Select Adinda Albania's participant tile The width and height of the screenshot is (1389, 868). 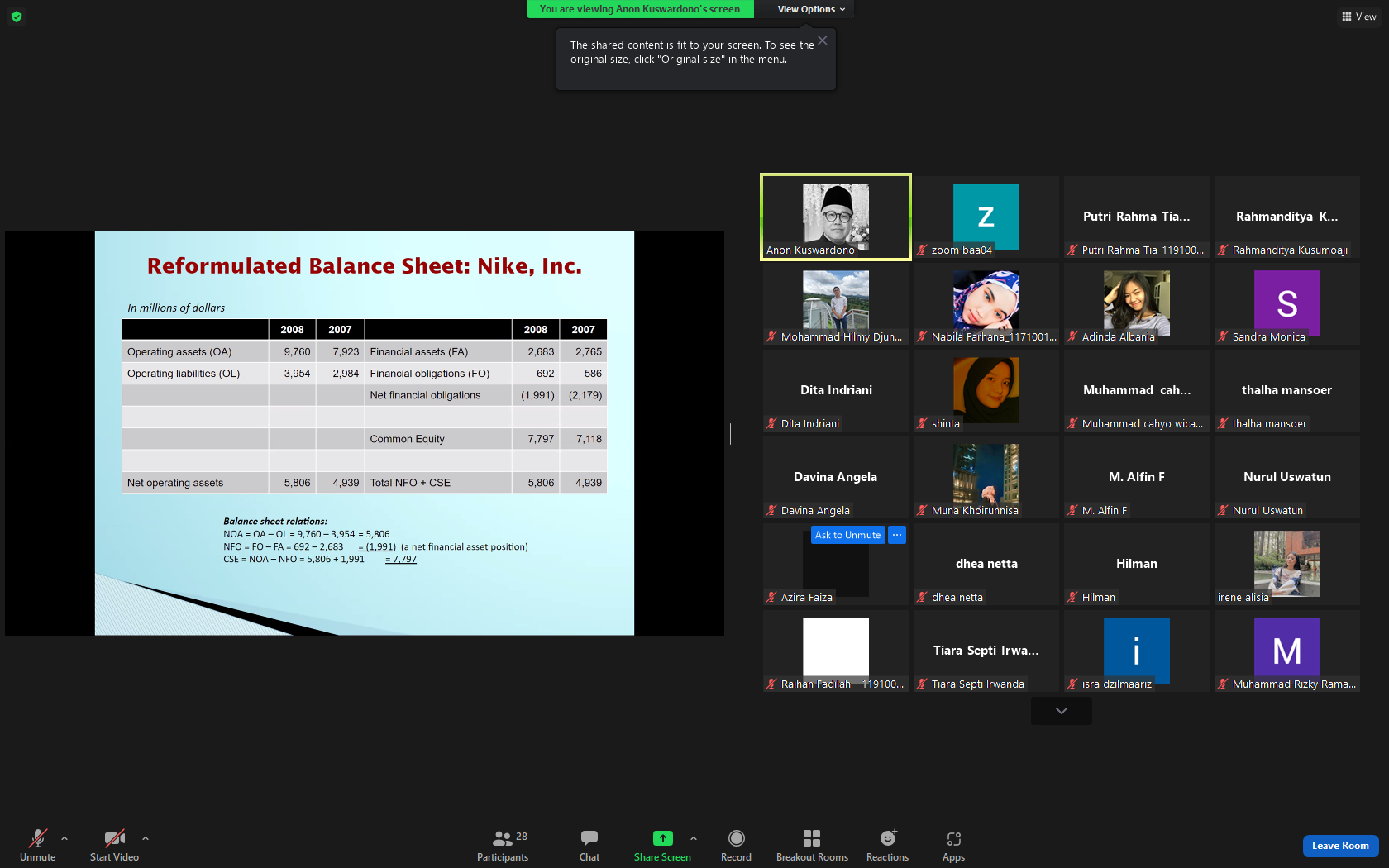1137,303
